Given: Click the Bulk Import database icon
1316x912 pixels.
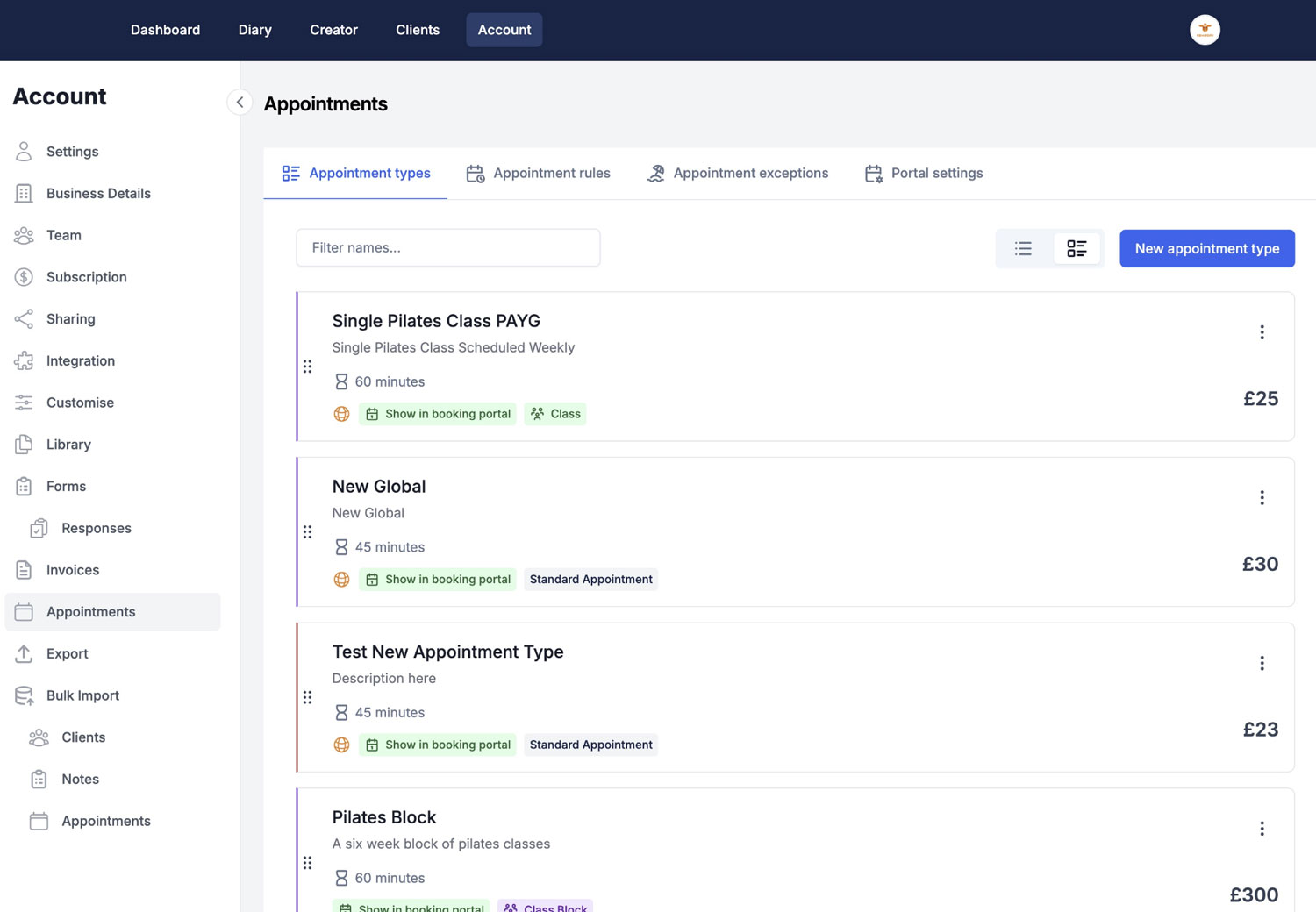Looking at the screenshot, I should (x=24, y=695).
